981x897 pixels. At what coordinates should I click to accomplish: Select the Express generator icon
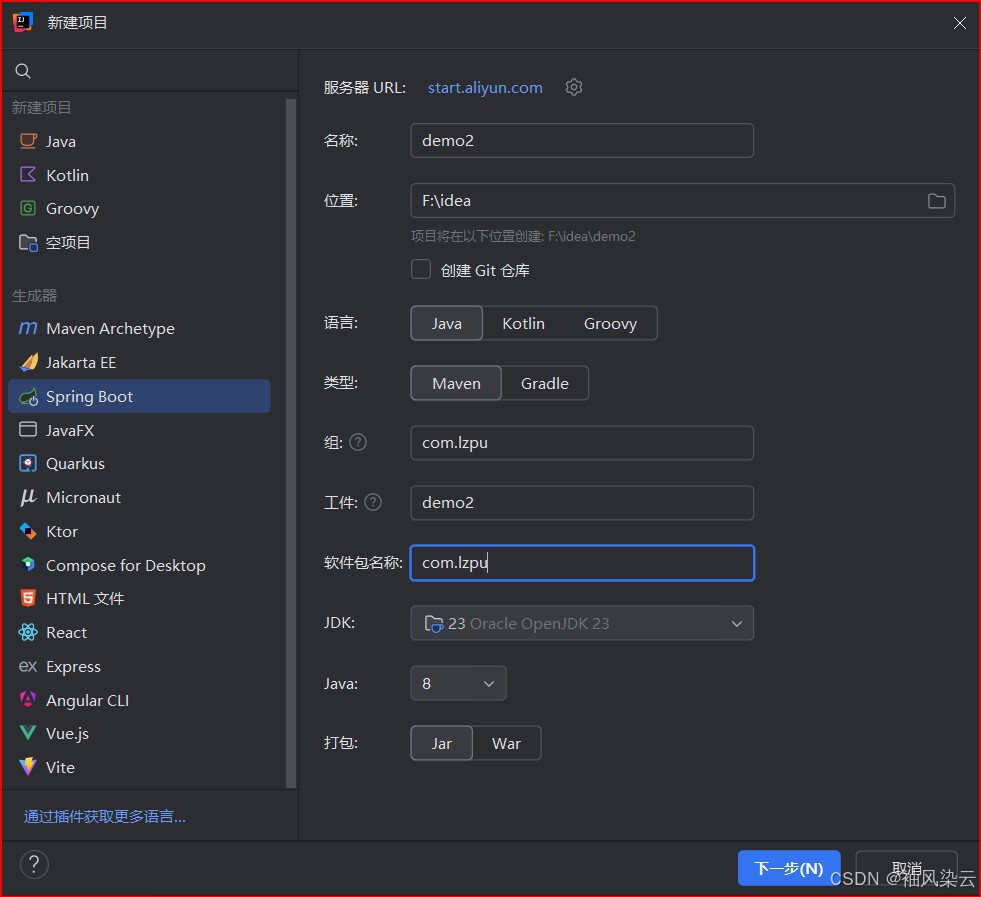tap(28, 666)
